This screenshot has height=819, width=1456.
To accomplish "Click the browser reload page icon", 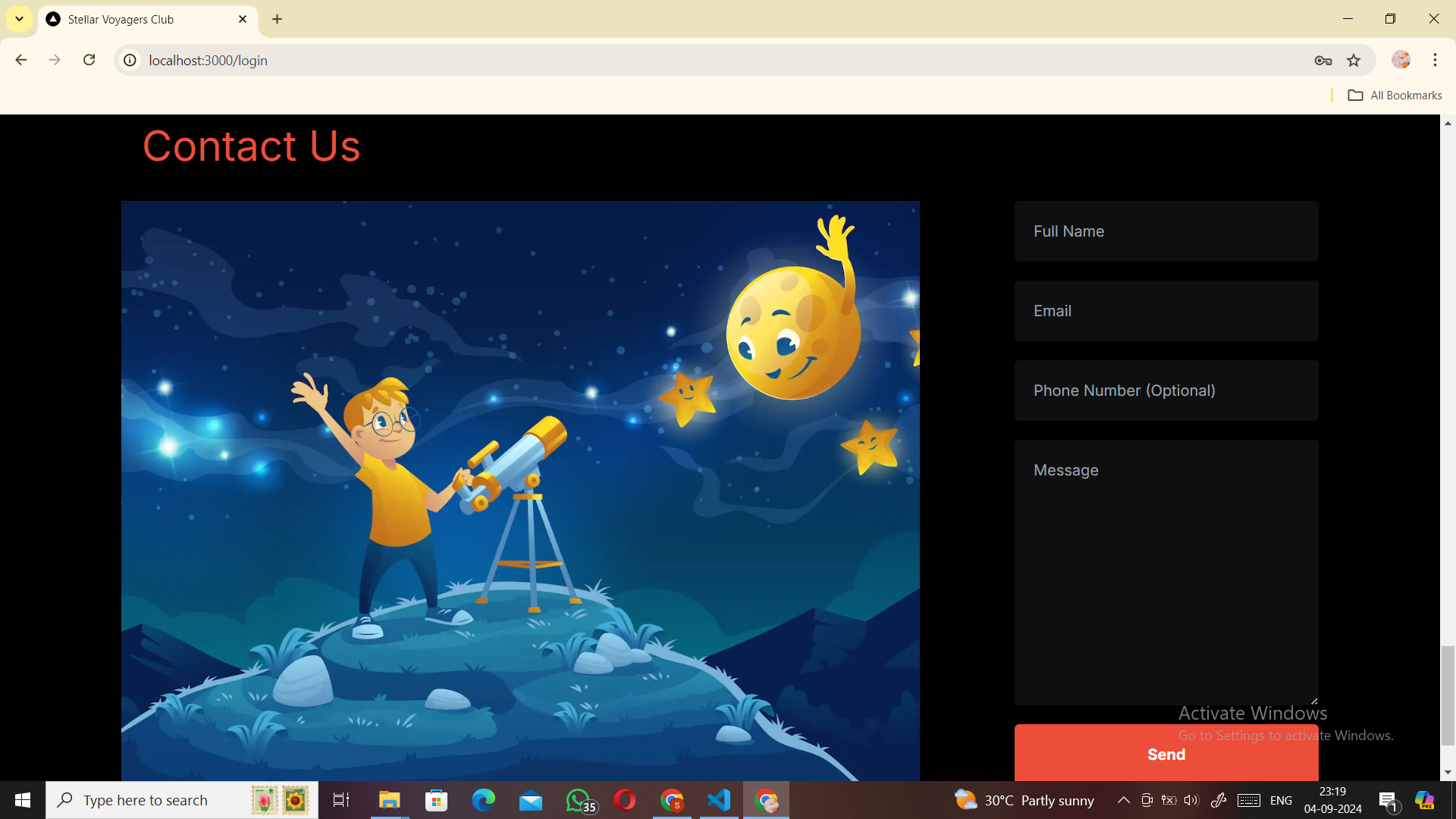I will click(x=89, y=60).
